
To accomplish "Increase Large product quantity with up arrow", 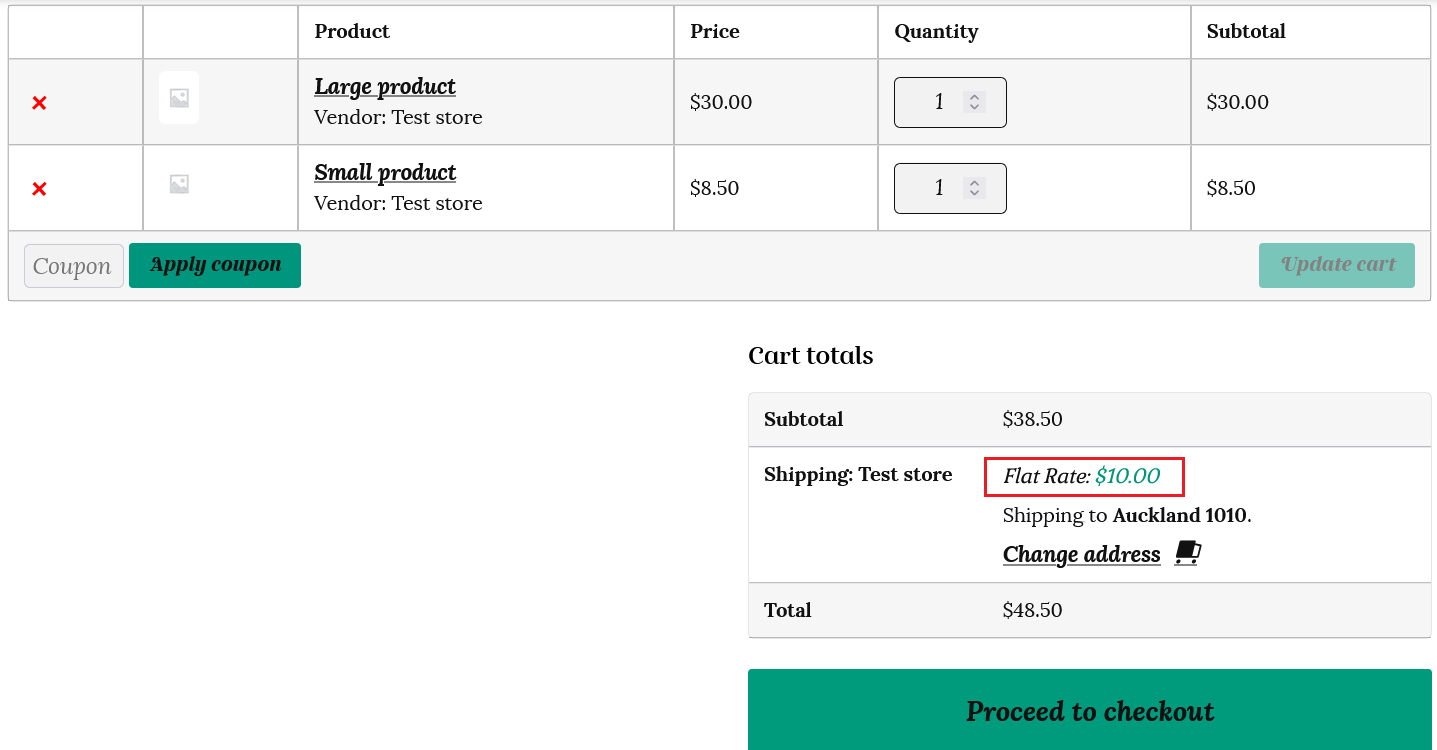I will (x=975, y=97).
